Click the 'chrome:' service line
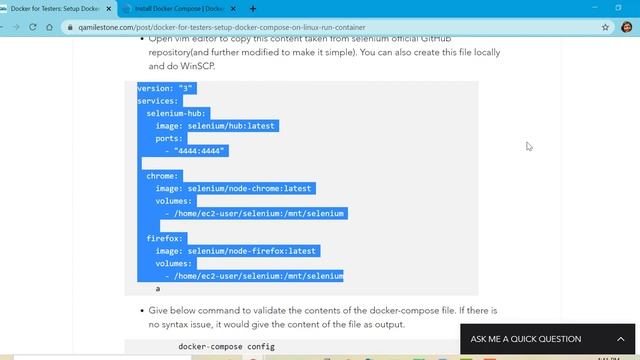Image resolution: width=640 pixels, height=360 pixels. click(162, 176)
